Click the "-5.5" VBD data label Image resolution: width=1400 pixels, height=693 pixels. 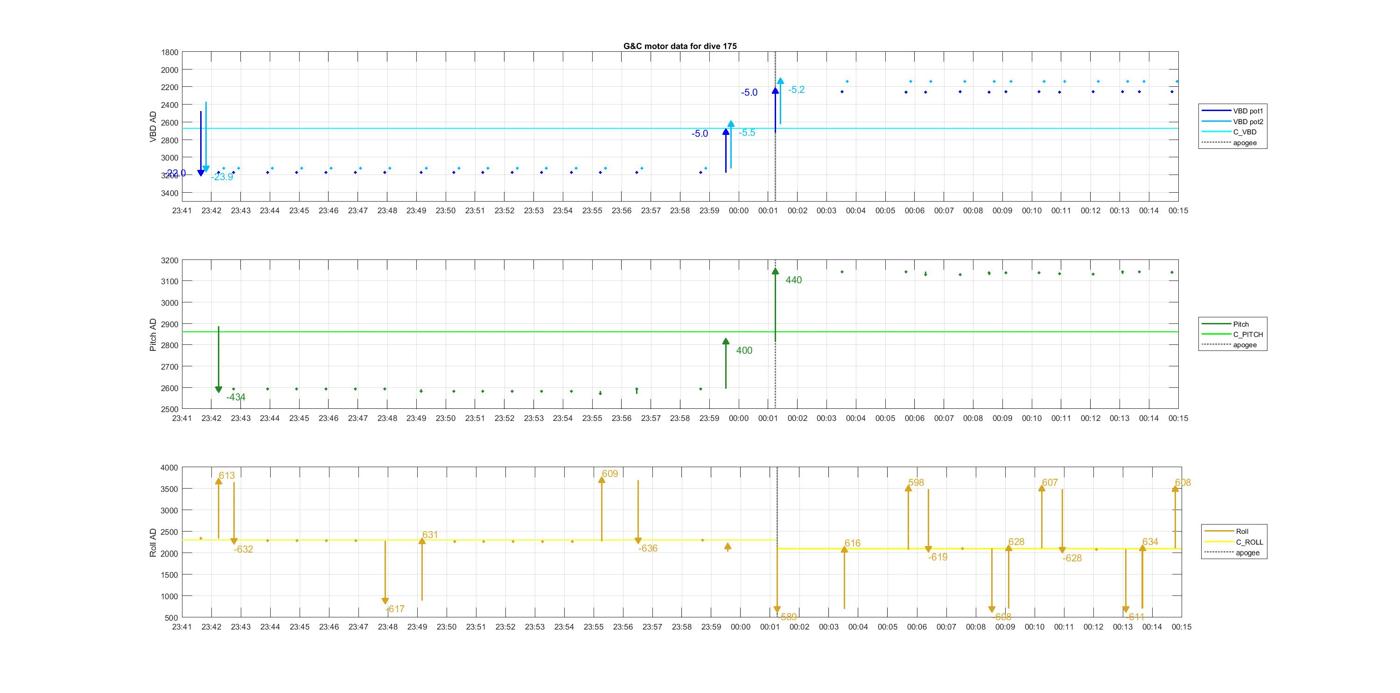746,133
